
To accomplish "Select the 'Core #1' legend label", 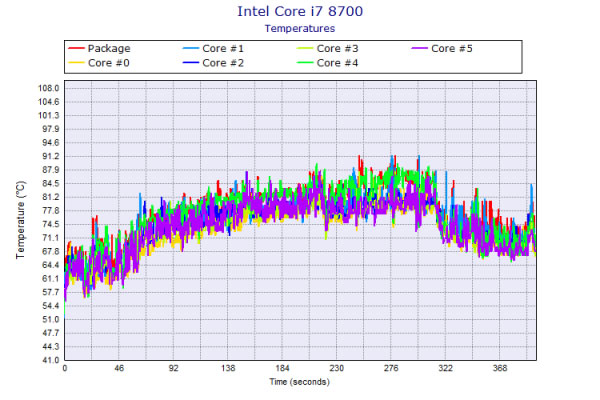I will click(223, 49).
